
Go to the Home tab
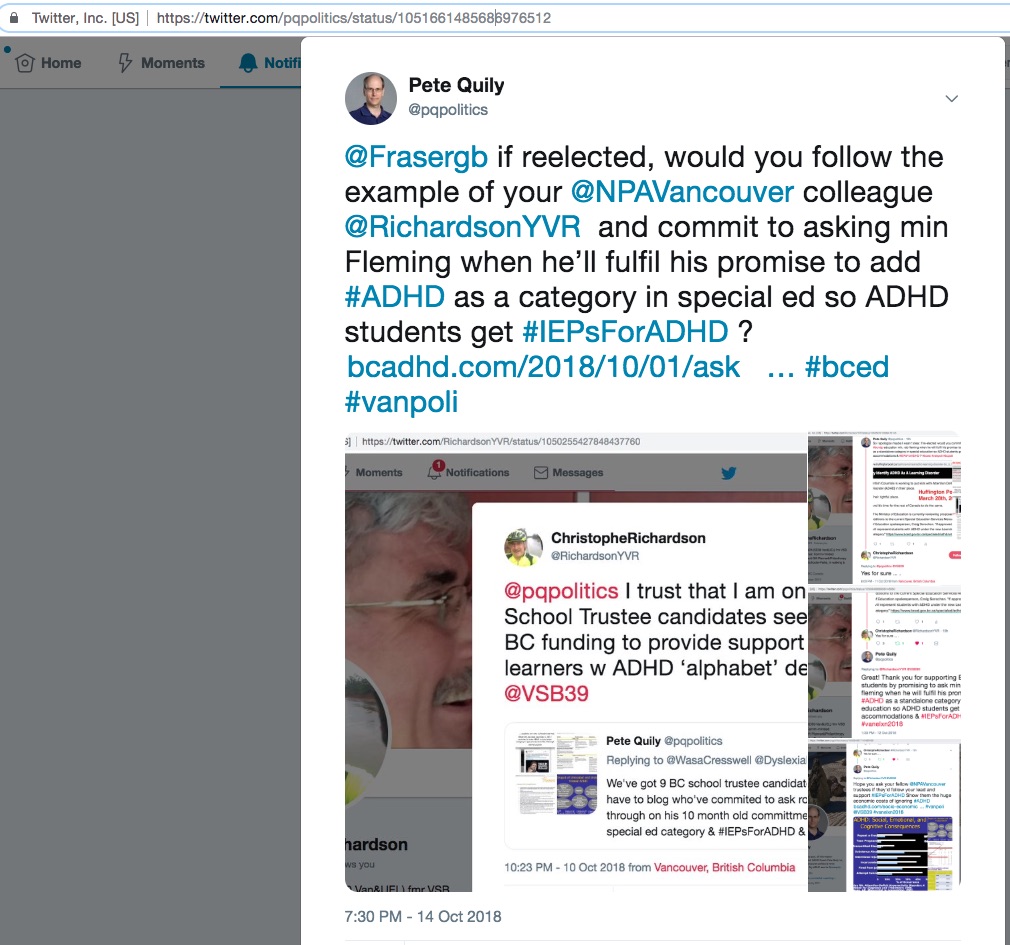(x=49, y=63)
